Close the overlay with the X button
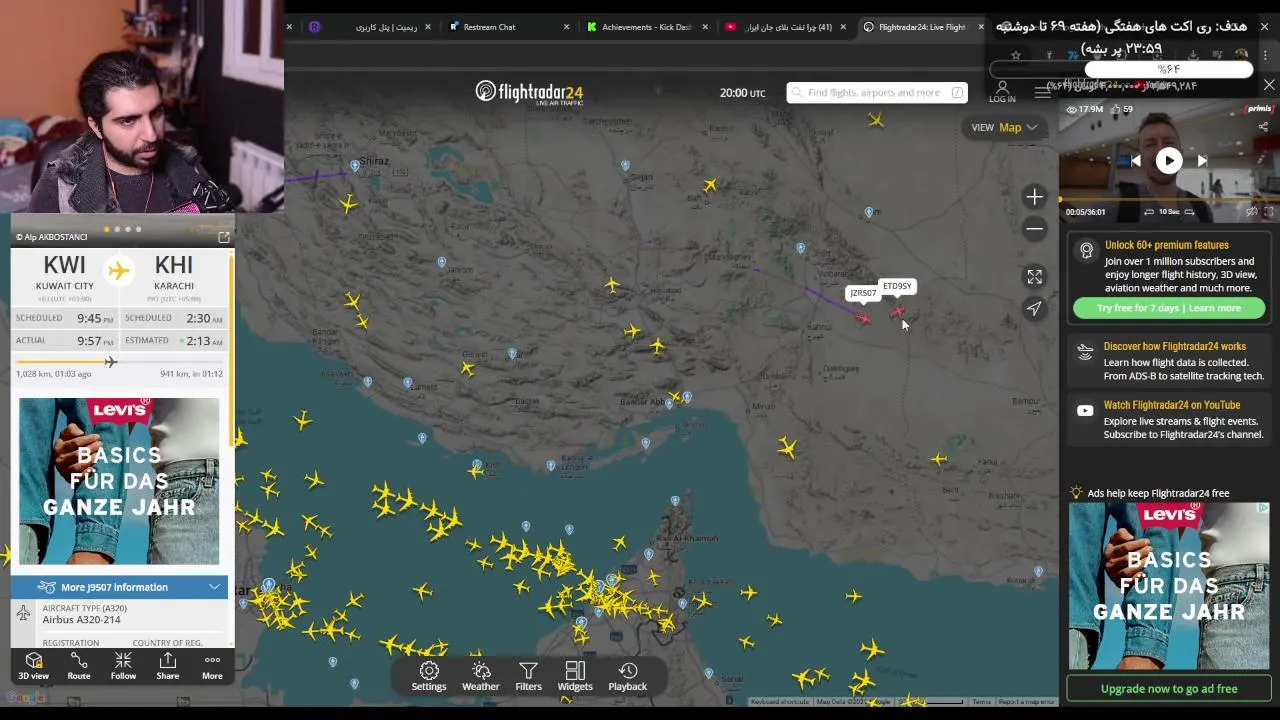The width and height of the screenshot is (1280, 720). pos(1269,86)
